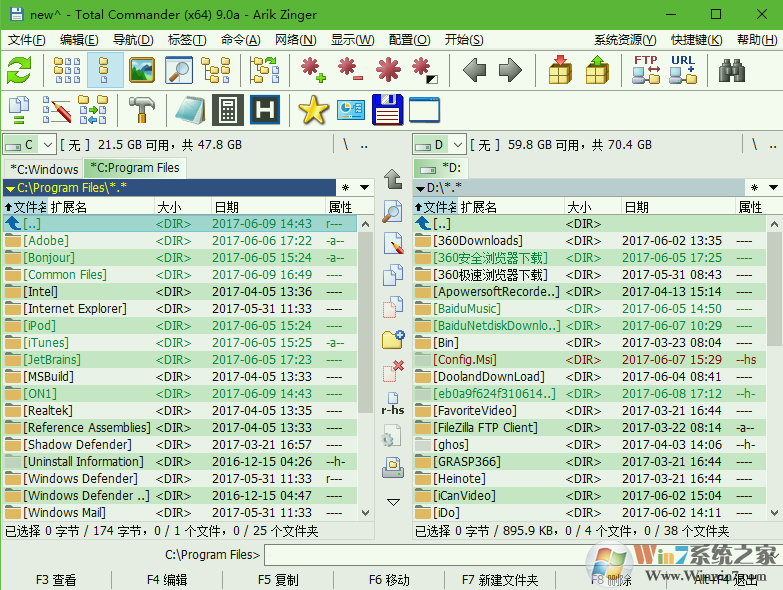Select the *C:Program Files tab

point(135,168)
